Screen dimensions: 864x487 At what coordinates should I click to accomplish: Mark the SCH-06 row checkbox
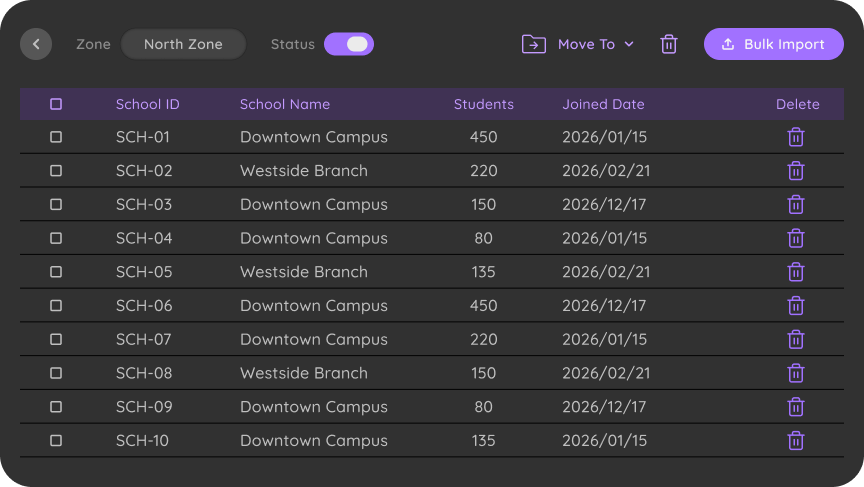56,305
